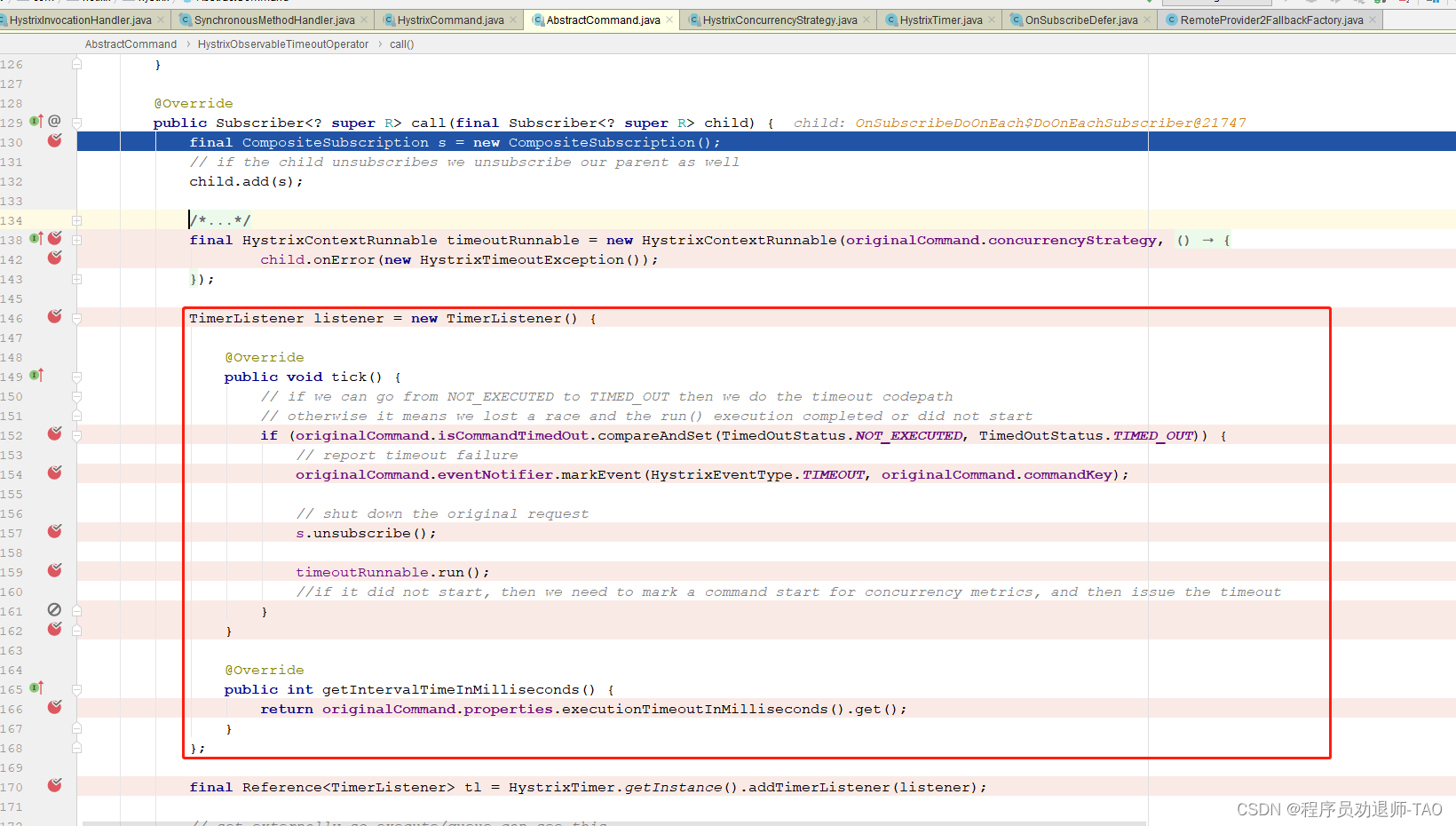This screenshot has width=1456, height=826.
Task: Click the compareAndSet method call
Action: tap(655, 435)
